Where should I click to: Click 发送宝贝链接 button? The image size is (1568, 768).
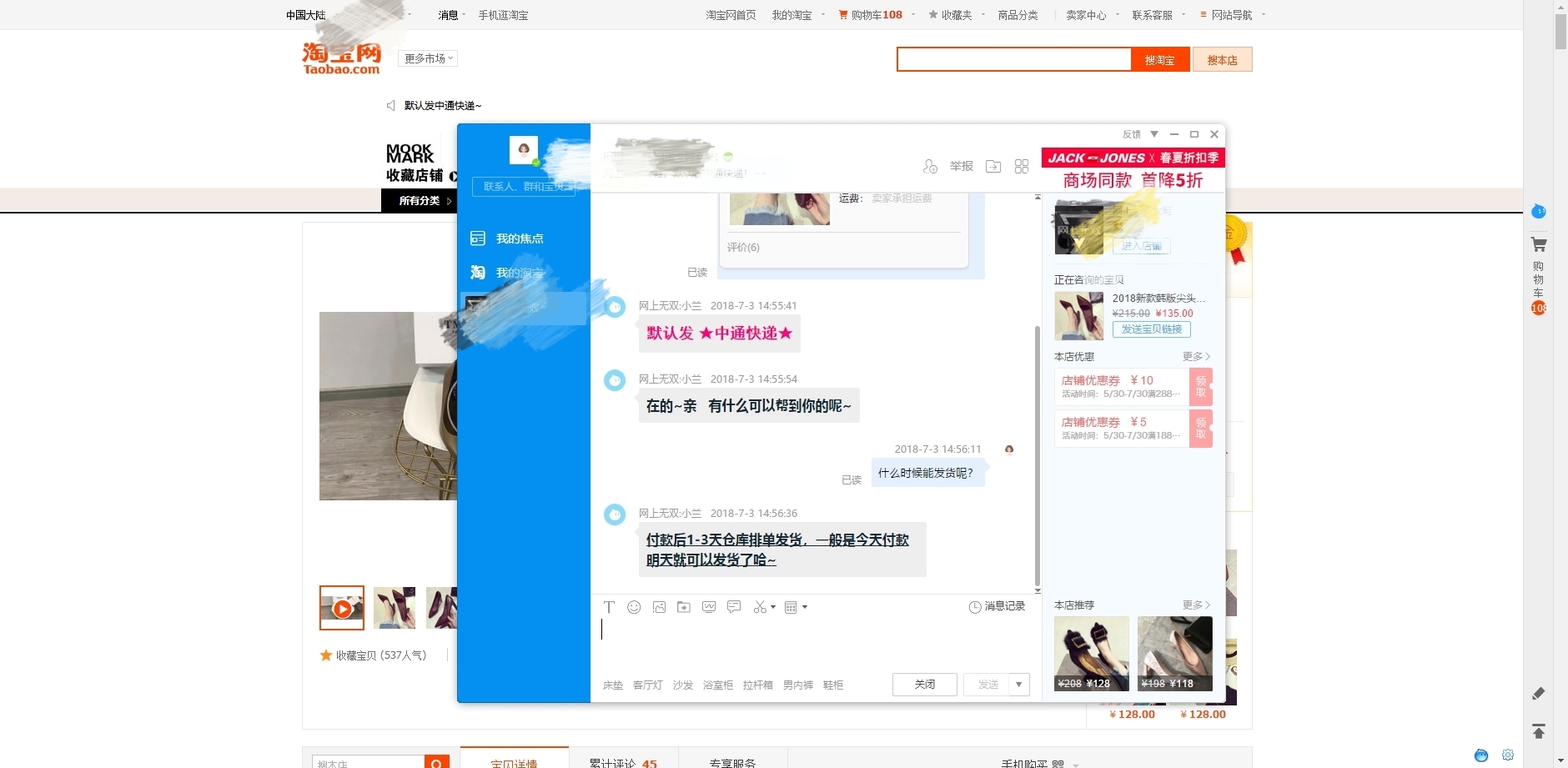tap(1152, 329)
